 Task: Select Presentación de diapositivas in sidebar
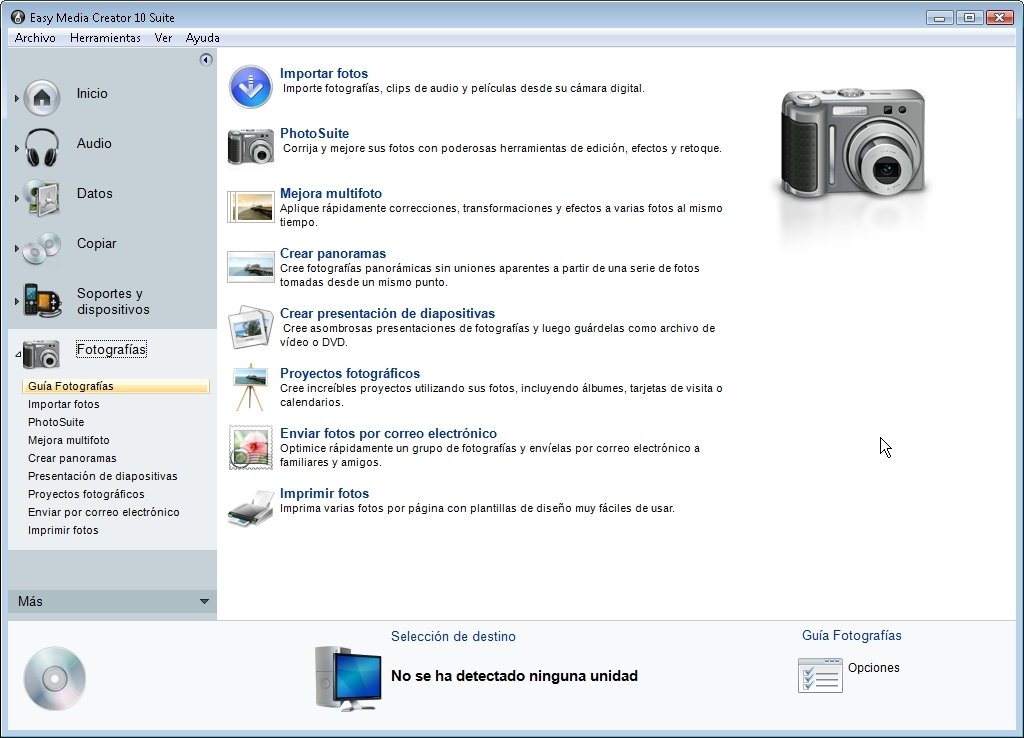(x=103, y=476)
